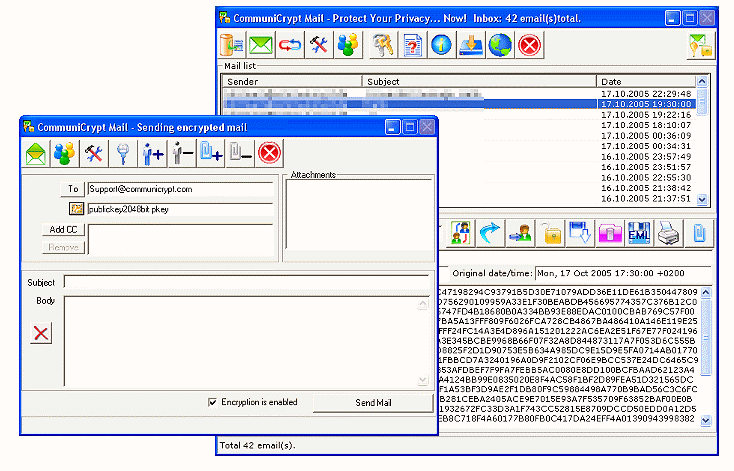The width and height of the screenshot is (734, 471).
Task: Click the Sender column header
Action: tap(292, 81)
